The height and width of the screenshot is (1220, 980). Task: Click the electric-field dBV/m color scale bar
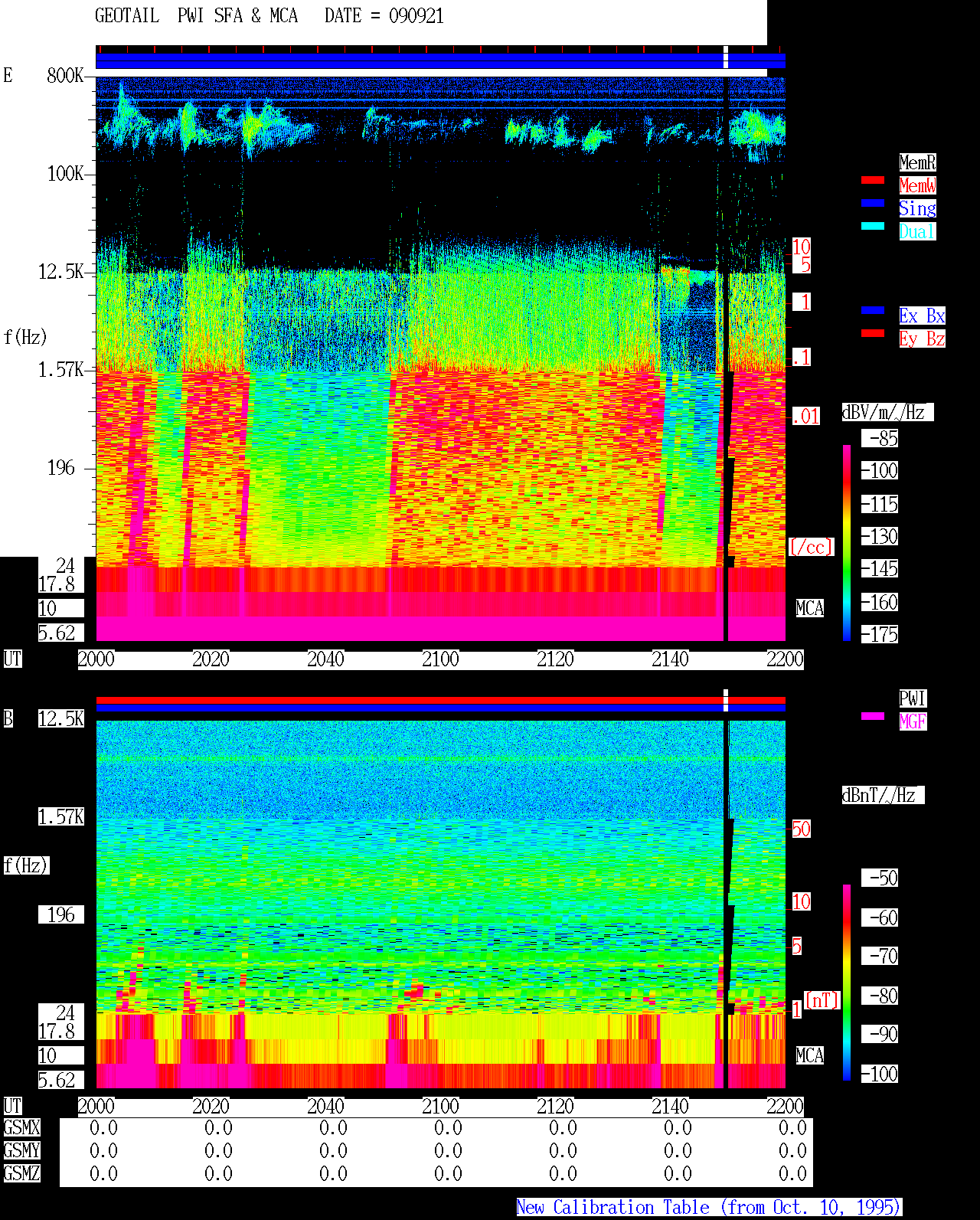[847, 542]
